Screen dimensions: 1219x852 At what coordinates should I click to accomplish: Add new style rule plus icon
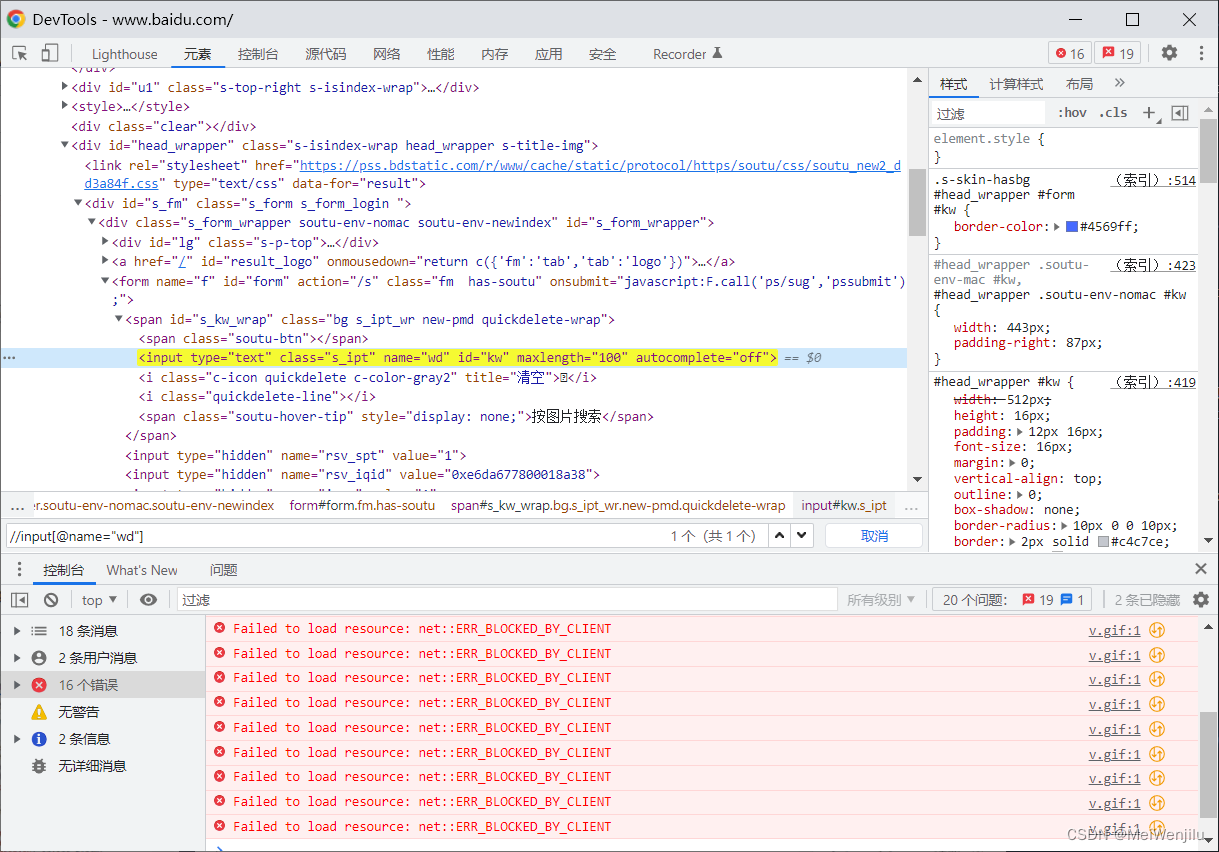[x=1149, y=113]
